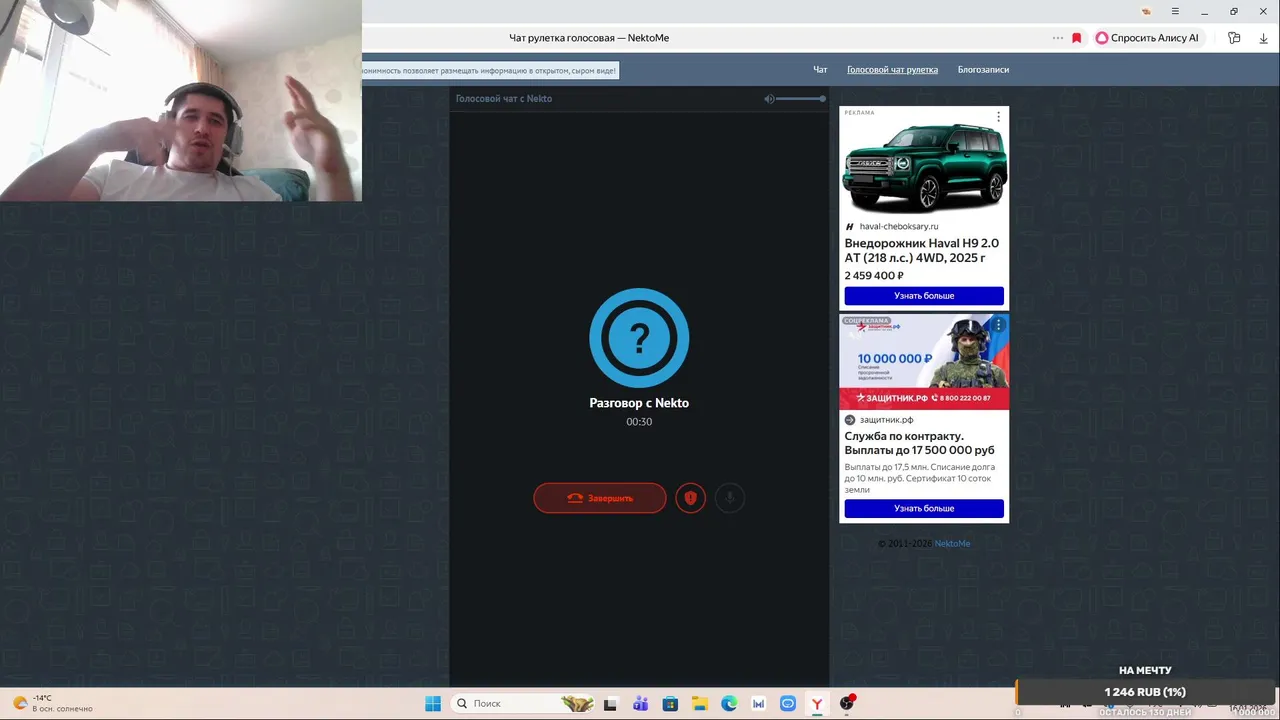
Task: Open the green Haval SUV image
Action: click(x=924, y=167)
